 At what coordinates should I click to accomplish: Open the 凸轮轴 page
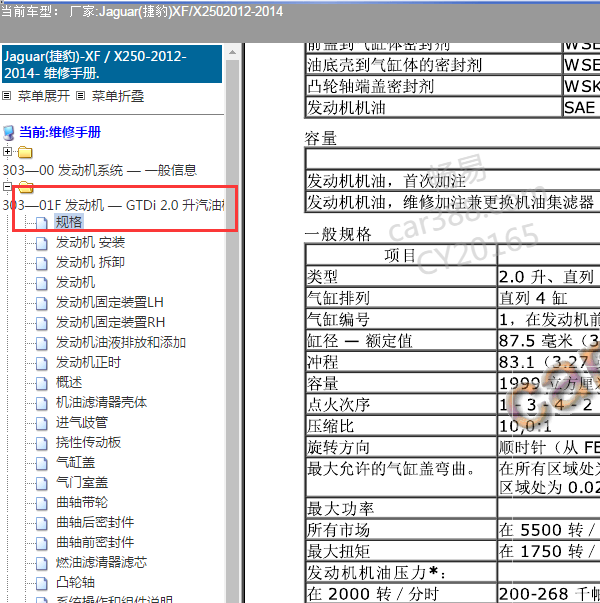click(x=75, y=582)
